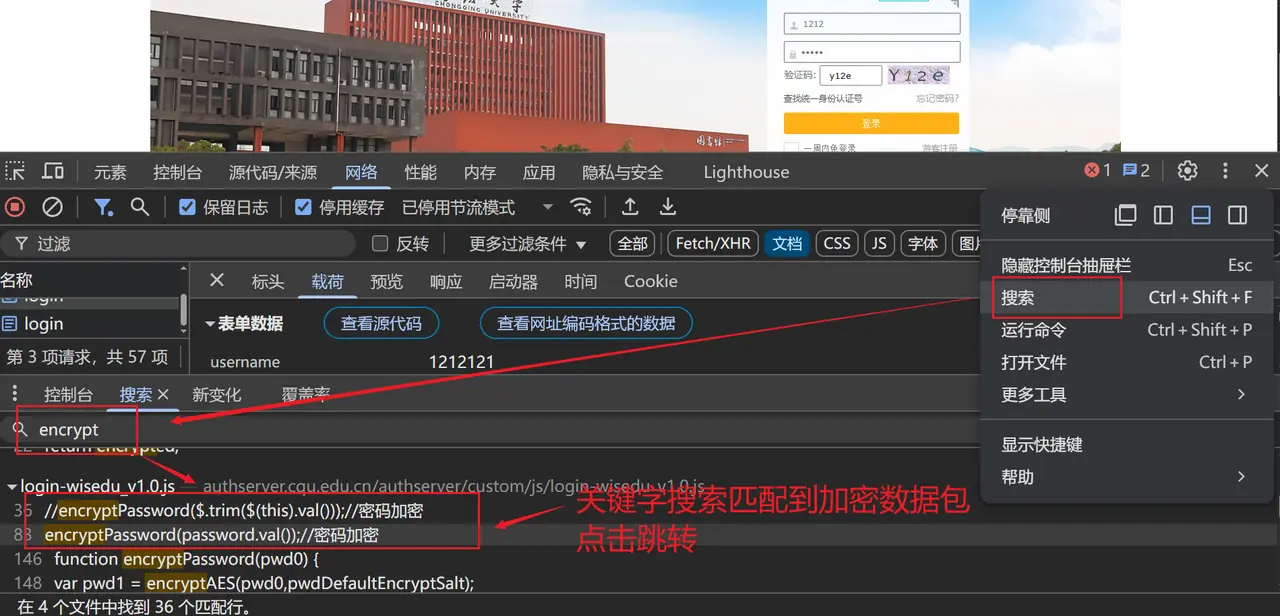Open network conditions wifi icon
The image size is (1280, 616).
581,207
